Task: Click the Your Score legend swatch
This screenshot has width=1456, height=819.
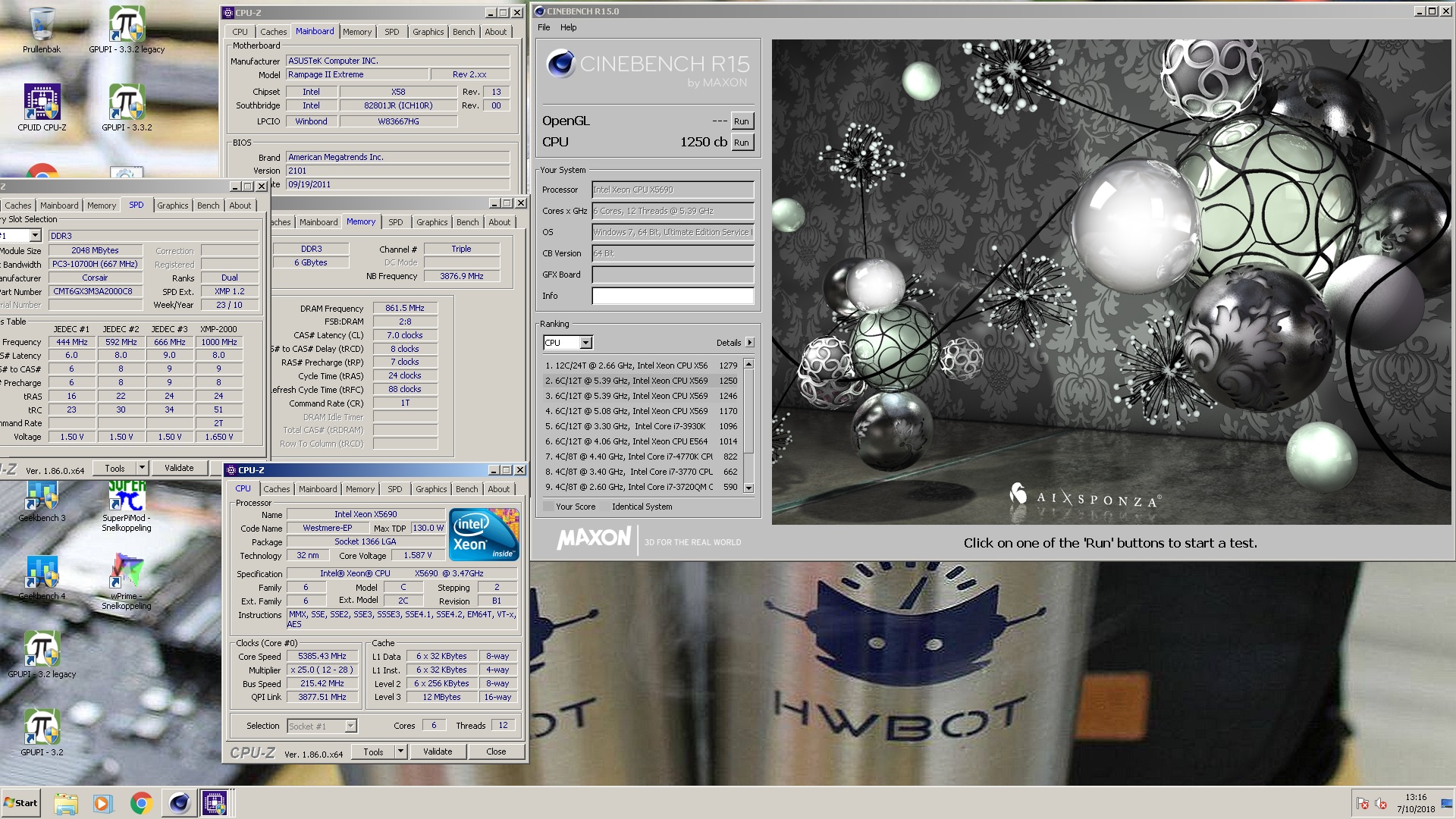Action: coord(548,507)
